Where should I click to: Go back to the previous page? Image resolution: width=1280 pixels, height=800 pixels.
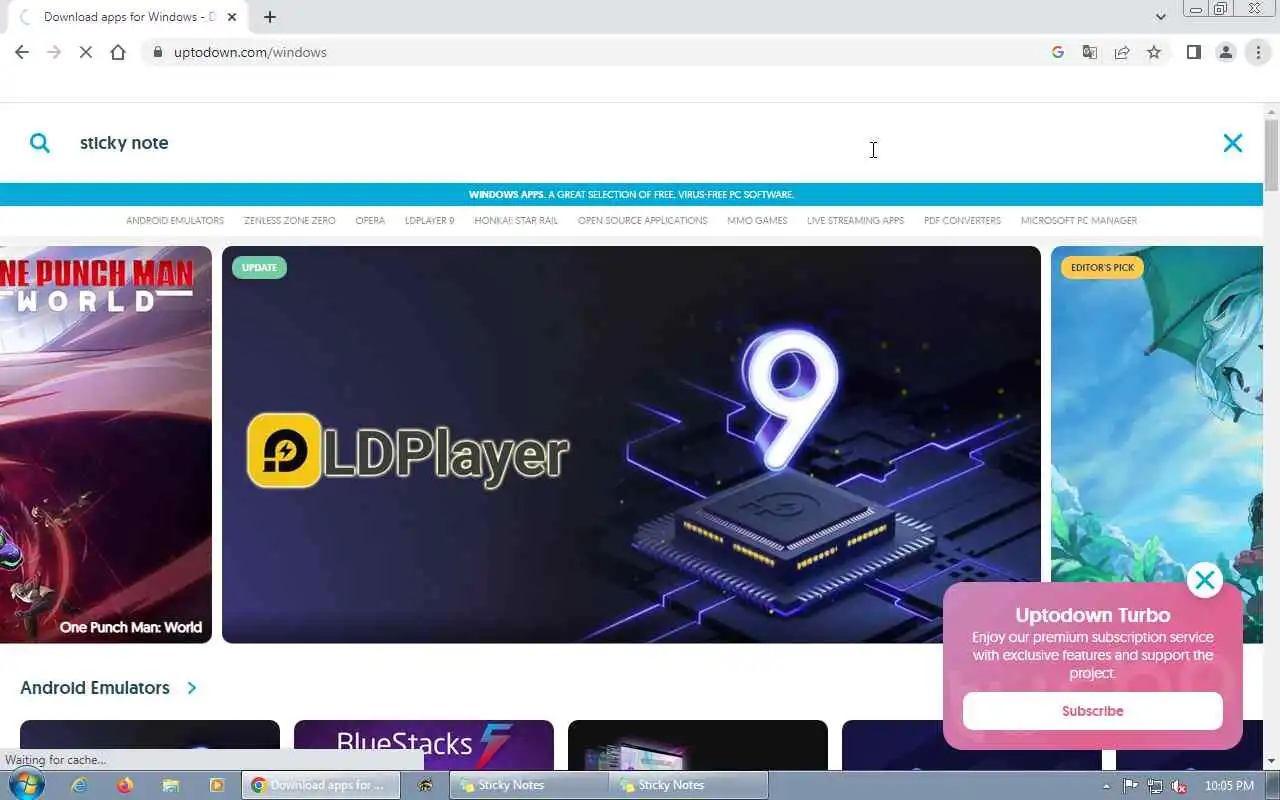tap(22, 52)
